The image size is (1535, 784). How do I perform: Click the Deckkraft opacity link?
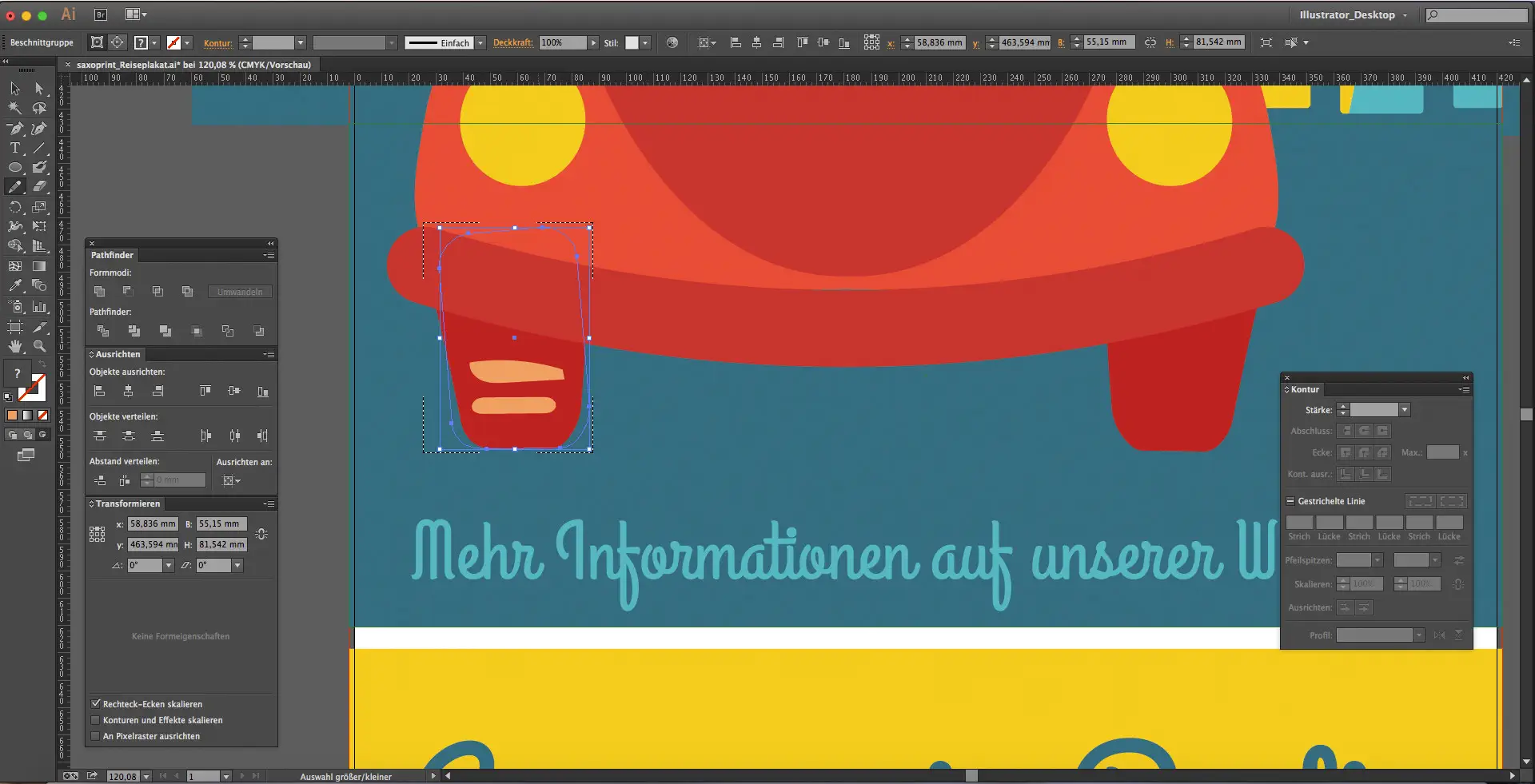click(512, 43)
